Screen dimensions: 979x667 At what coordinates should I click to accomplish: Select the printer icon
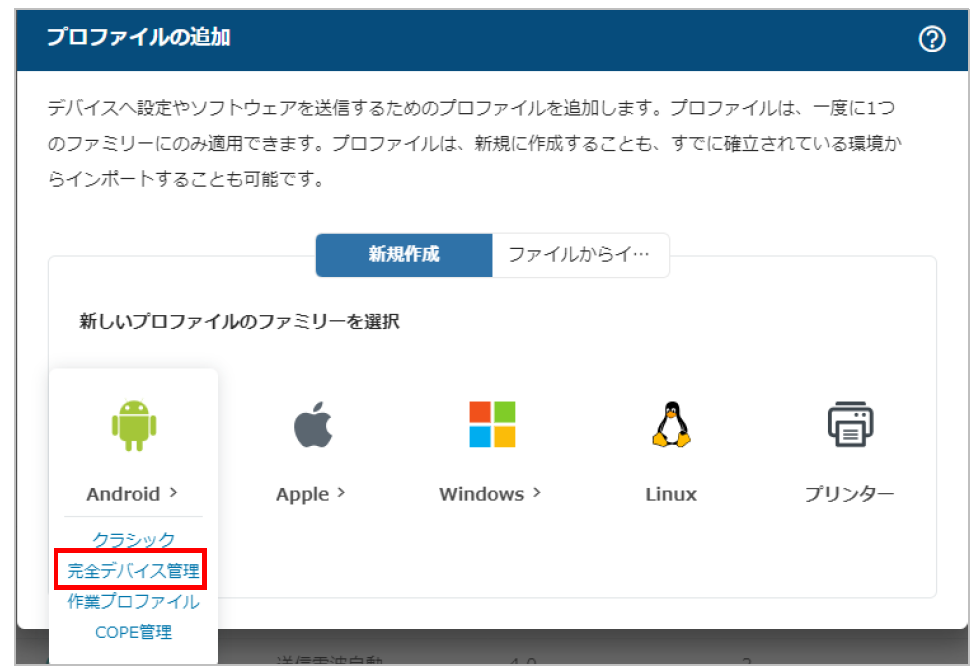[850, 424]
